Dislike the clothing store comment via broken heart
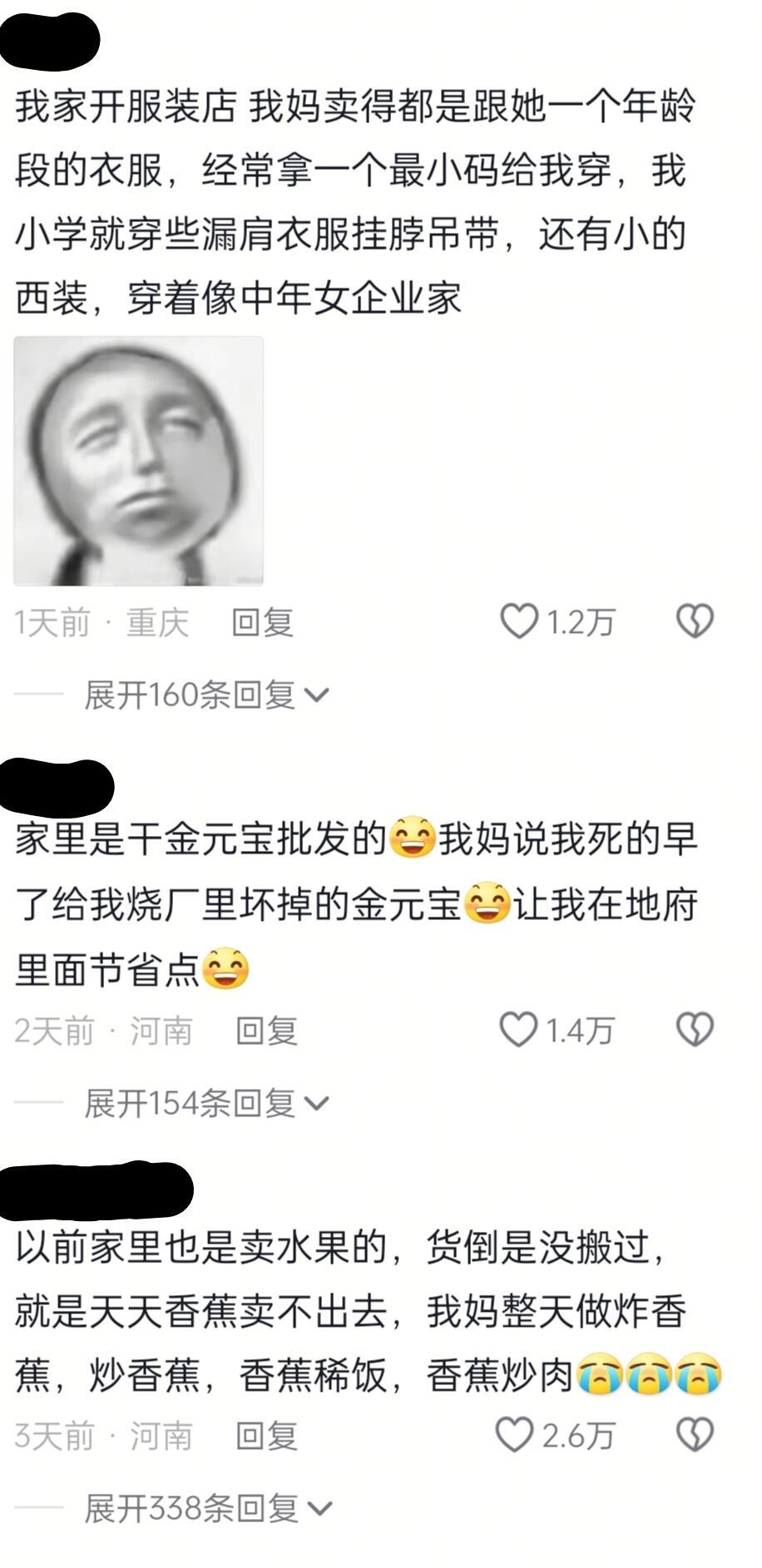Image resolution: width=762 pixels, height=1568 pixels. point(695,621)
